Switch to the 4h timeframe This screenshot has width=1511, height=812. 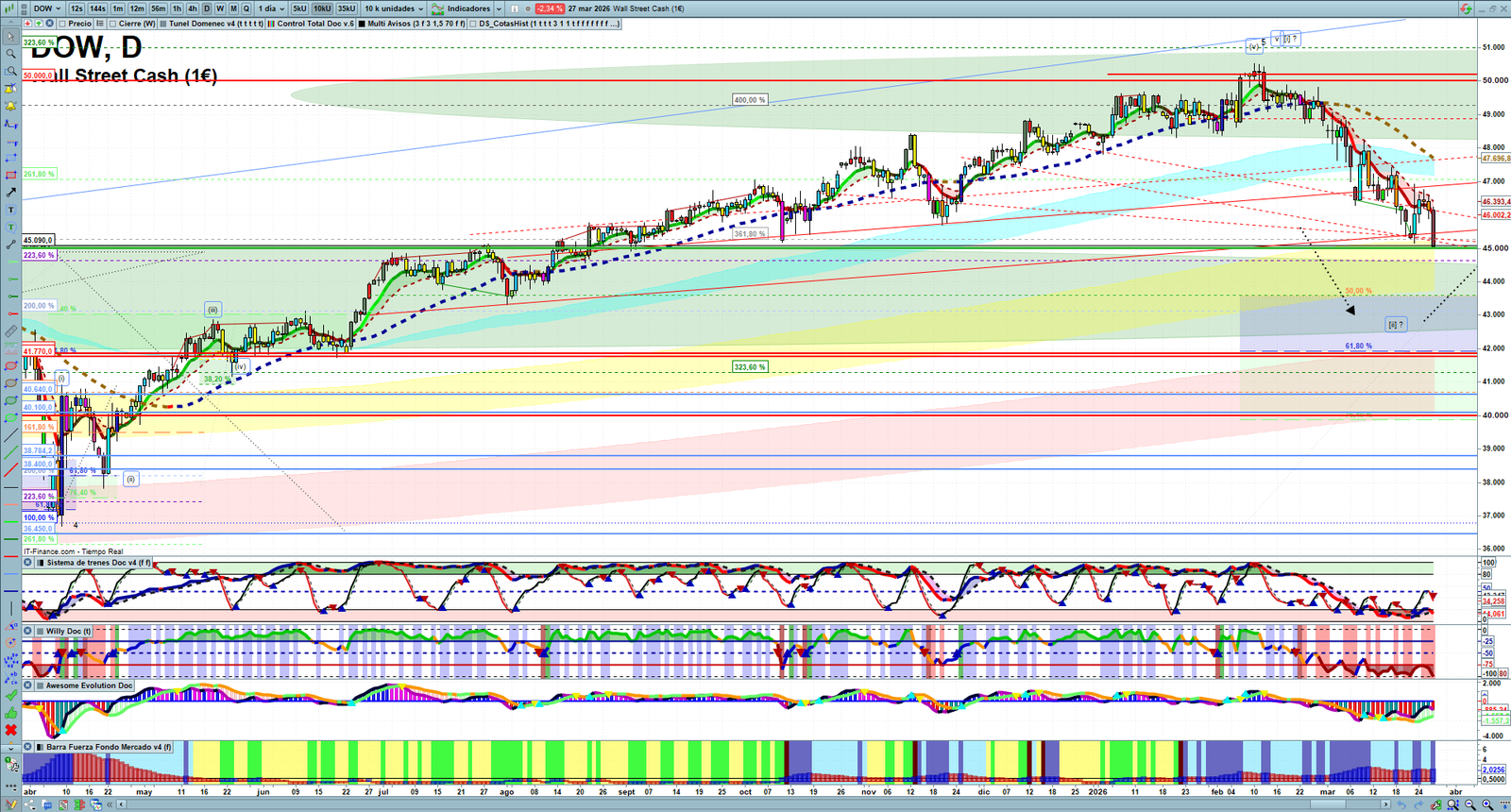[192, 8]
